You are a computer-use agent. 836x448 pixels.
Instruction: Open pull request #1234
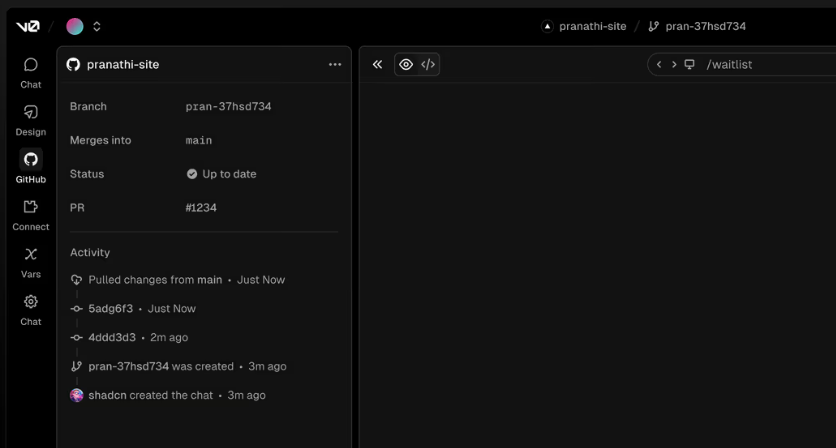pyautogui.click(x=201, y=208)
